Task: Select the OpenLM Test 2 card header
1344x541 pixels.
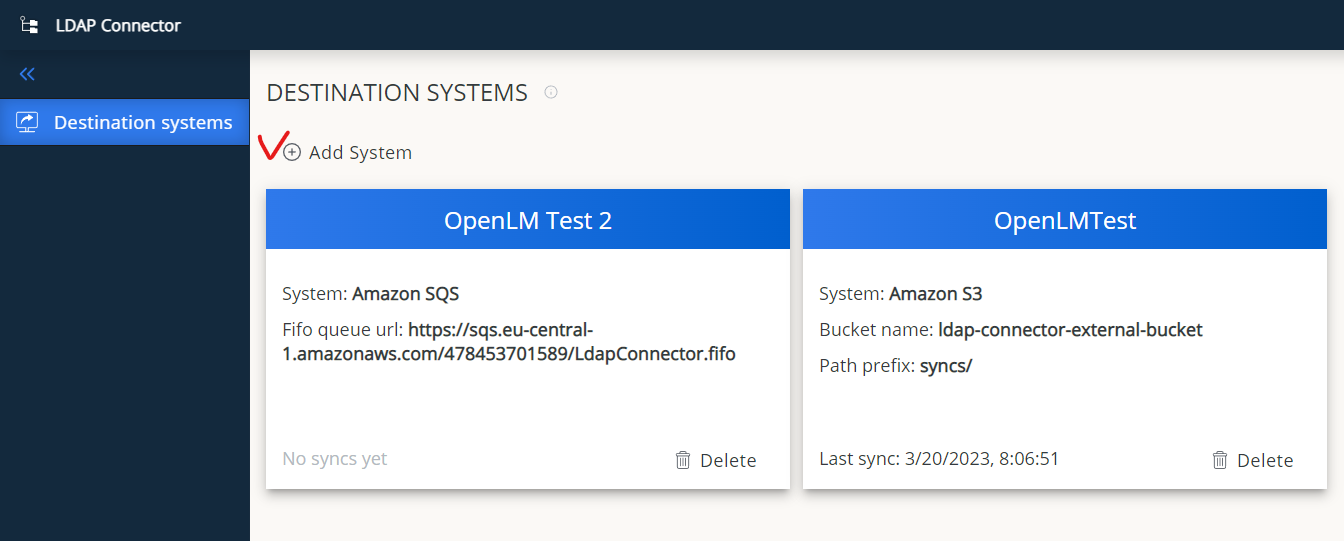Action: (x=527, y=220)
